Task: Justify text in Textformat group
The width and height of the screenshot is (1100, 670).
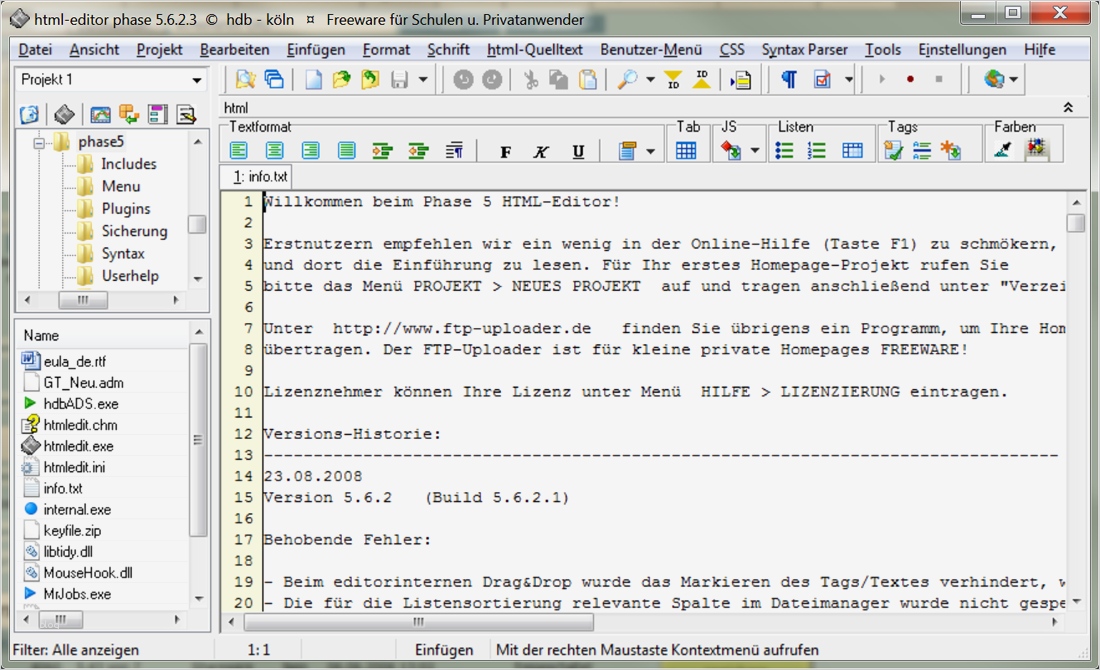Action: 346,150
